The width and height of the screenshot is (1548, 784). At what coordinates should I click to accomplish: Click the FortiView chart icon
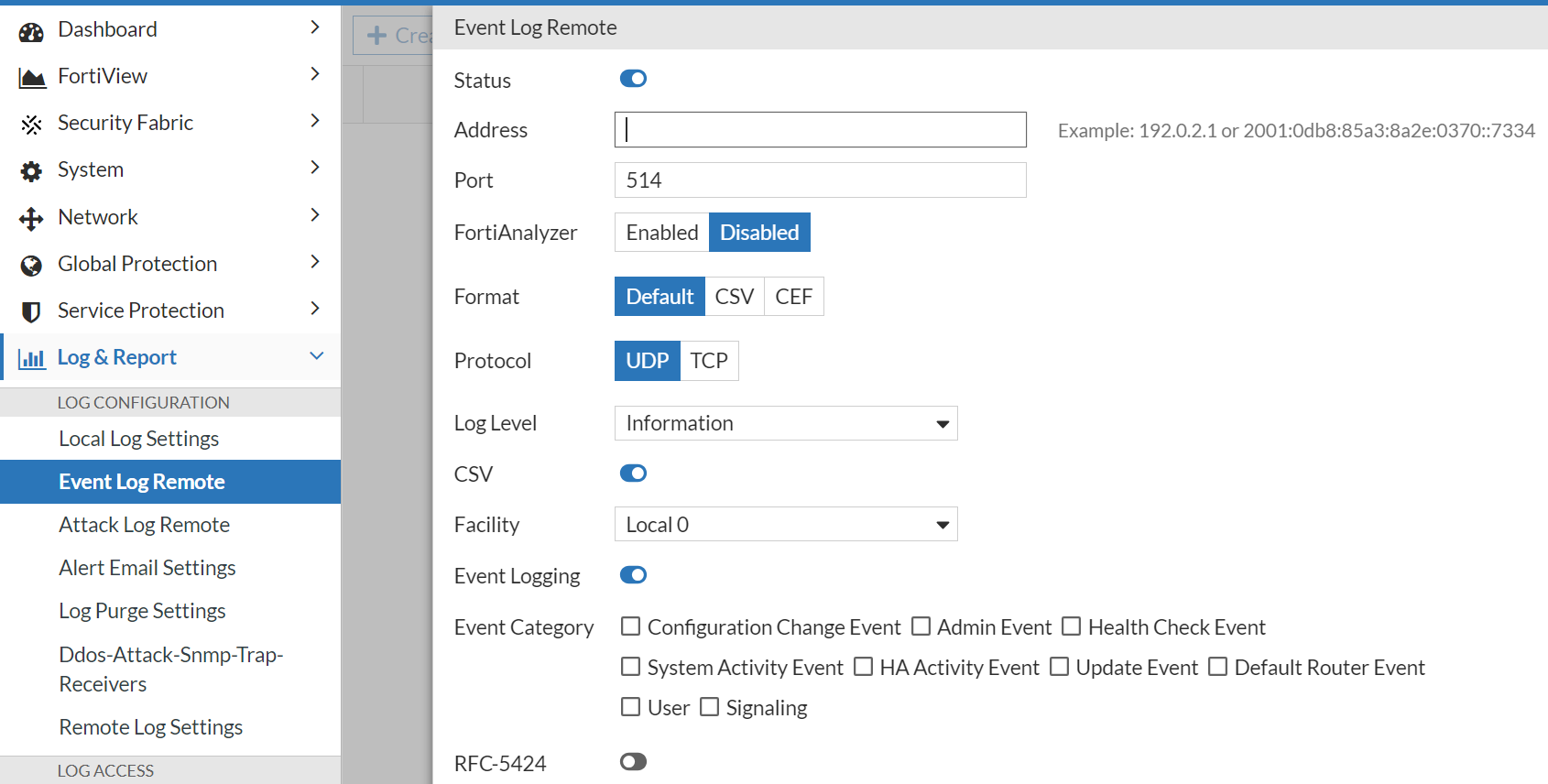click(x=32, y=79)
